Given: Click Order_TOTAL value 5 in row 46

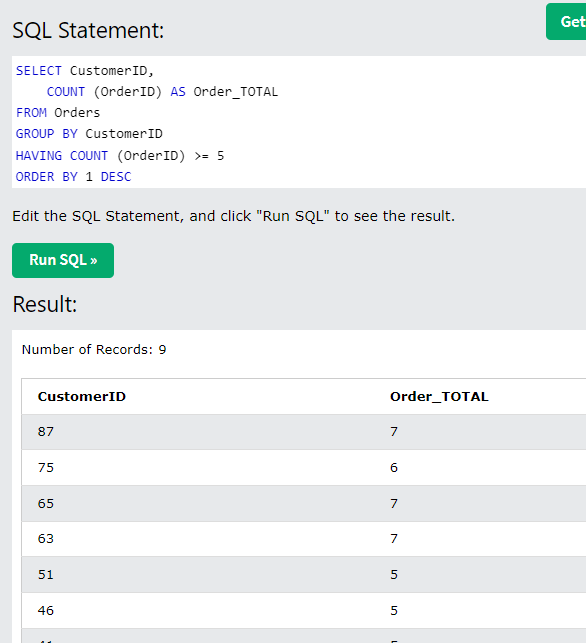Looking at the screenshot, I should (394, 611).
